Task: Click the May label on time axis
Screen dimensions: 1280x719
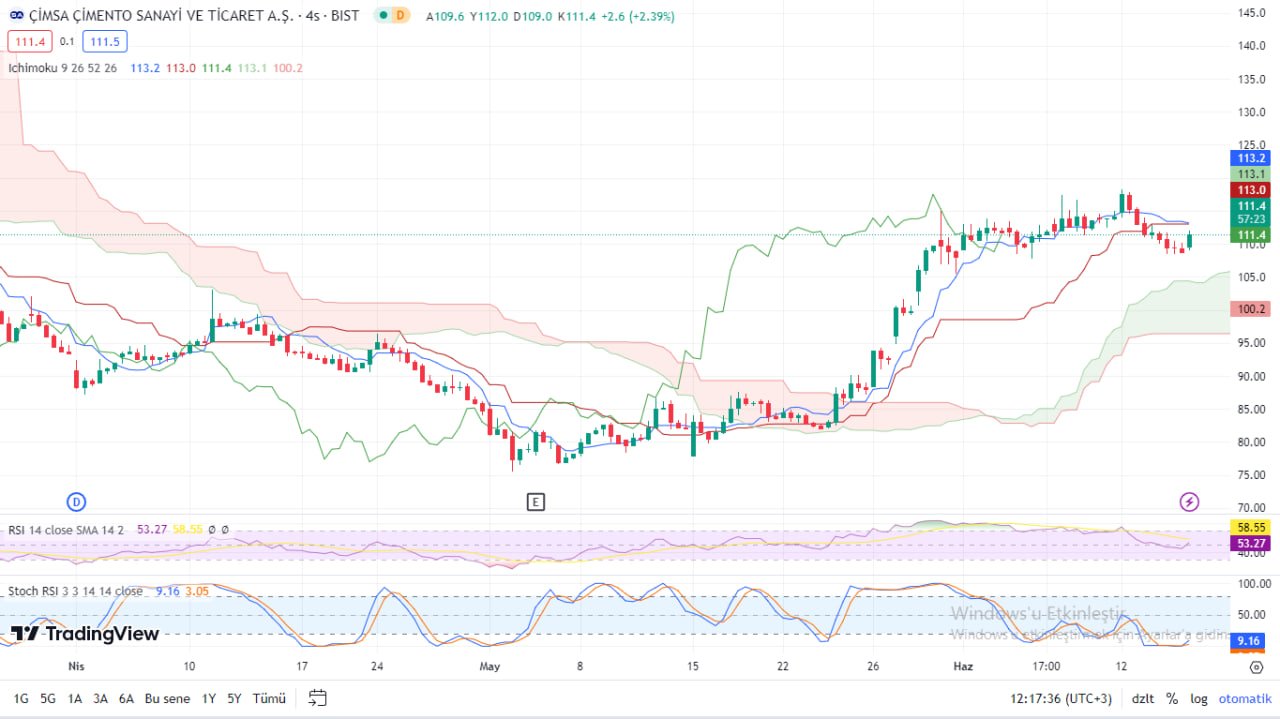Action: click(x=489, y=665)
